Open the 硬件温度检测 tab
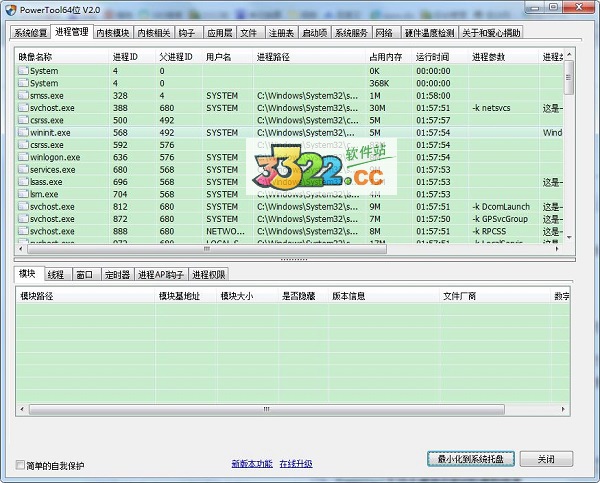Viewport: 600px width, 483px height. point(429,33)
